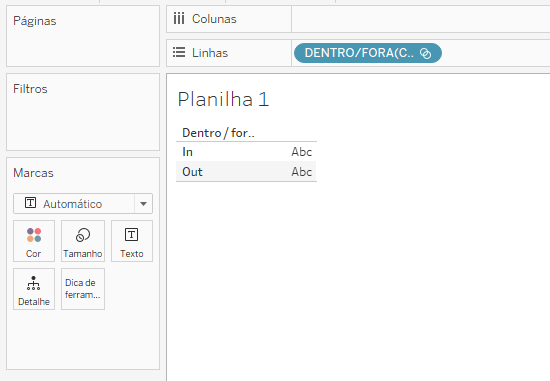Click the Linhas shelf rows icon
The width and height of the screenshot is (550, 381).
(179, 53)
